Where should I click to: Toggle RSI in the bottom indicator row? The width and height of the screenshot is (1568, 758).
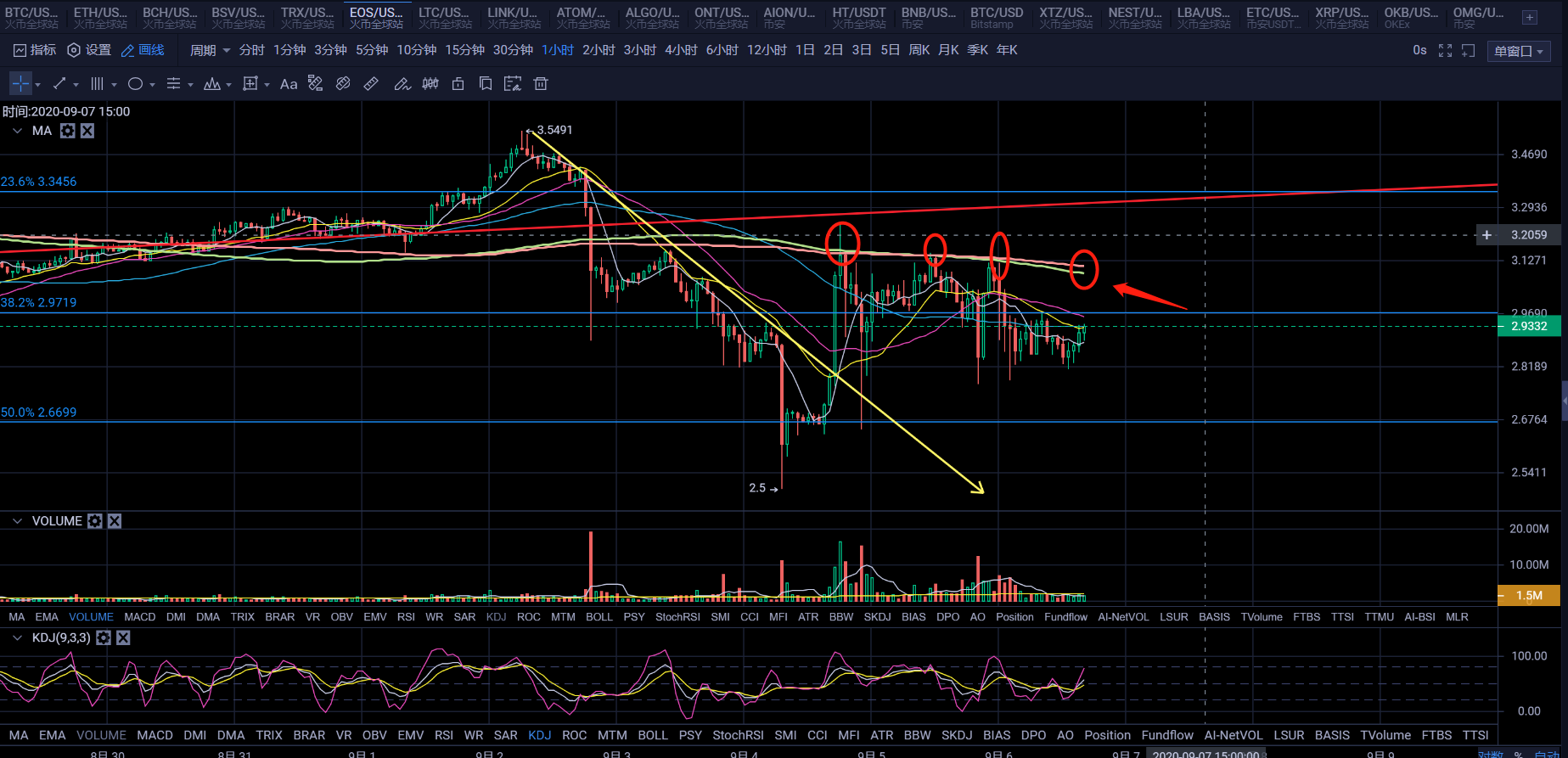(444, 735)
